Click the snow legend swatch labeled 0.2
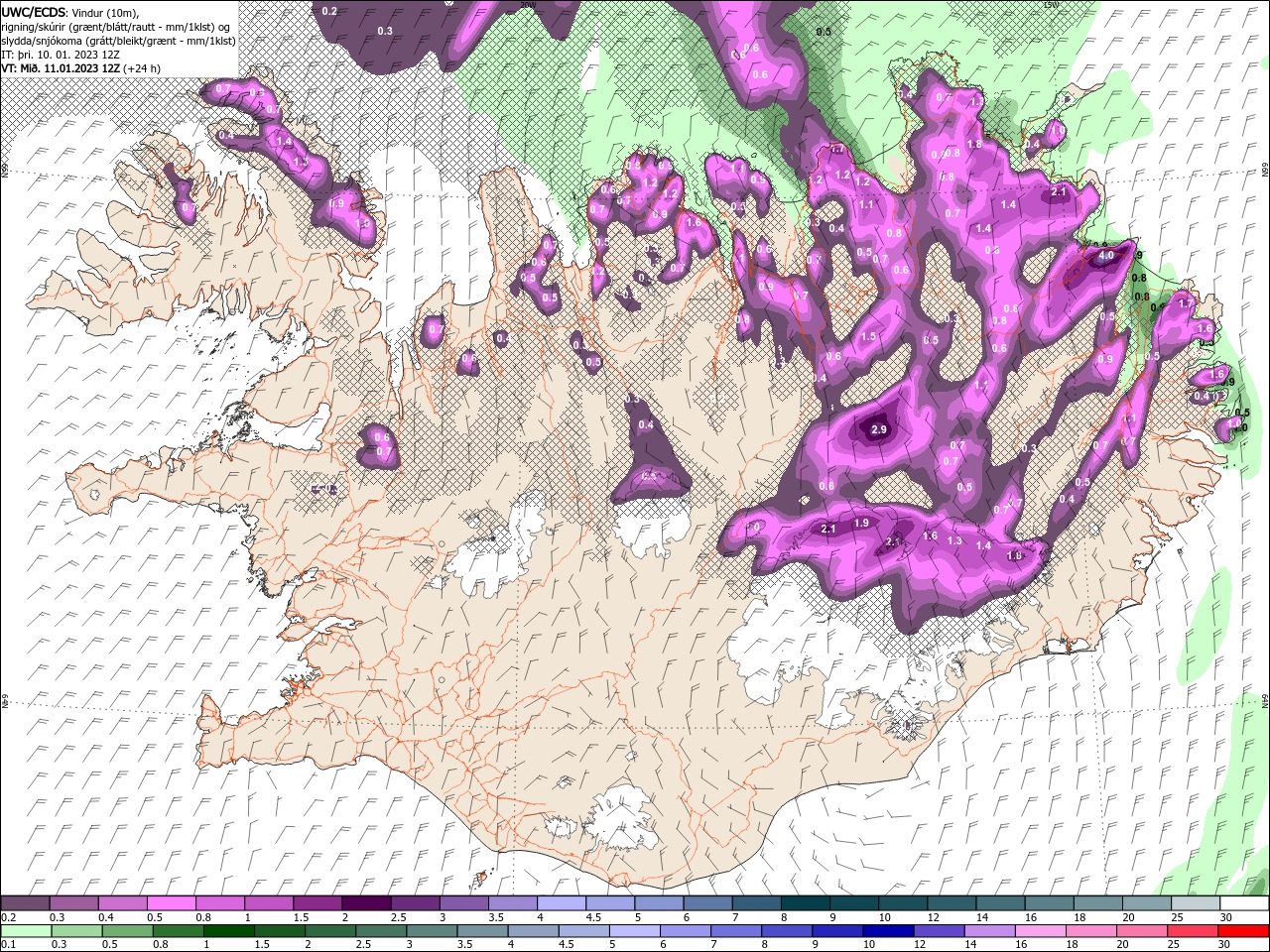Image resolution: width=1270 pixels, height=952 pixels. coord(25,903)
